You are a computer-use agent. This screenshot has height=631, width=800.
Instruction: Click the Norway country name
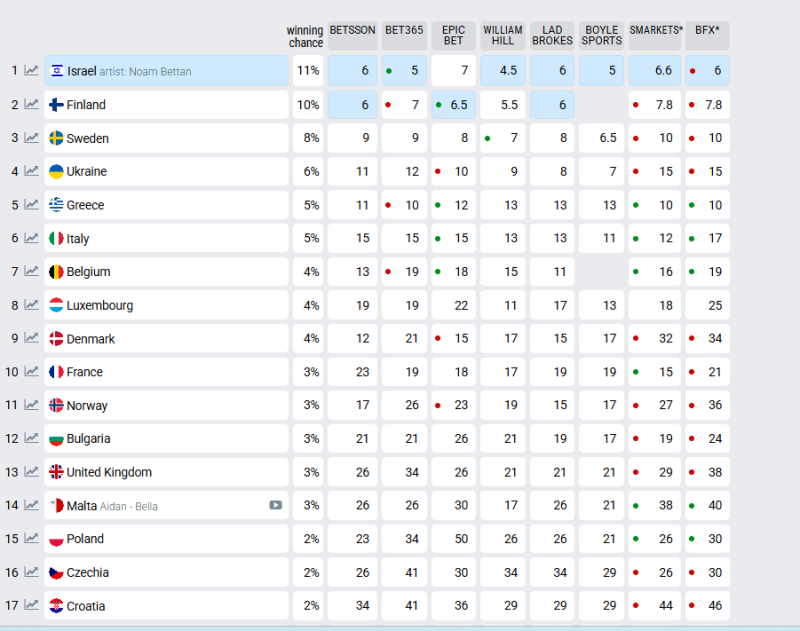click(x=87, y=405)
